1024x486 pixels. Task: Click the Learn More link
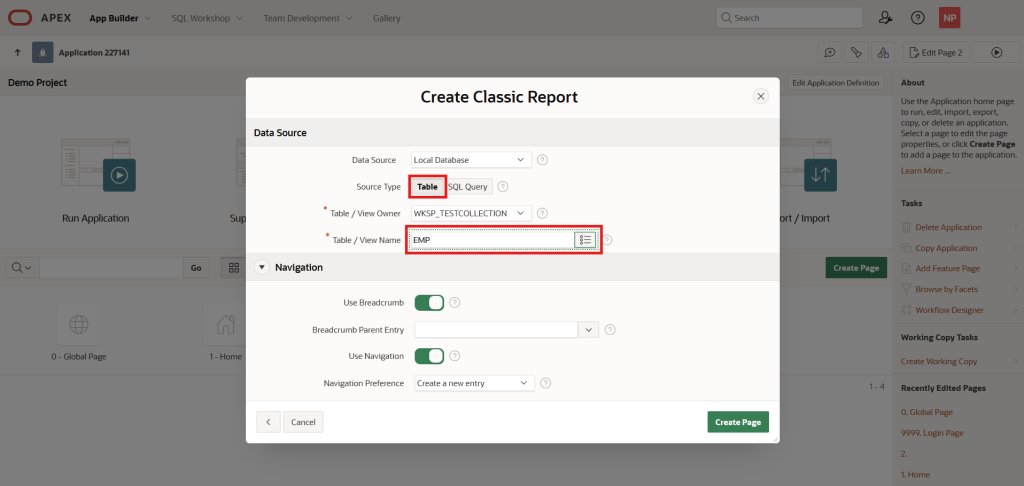coord(925,171)
